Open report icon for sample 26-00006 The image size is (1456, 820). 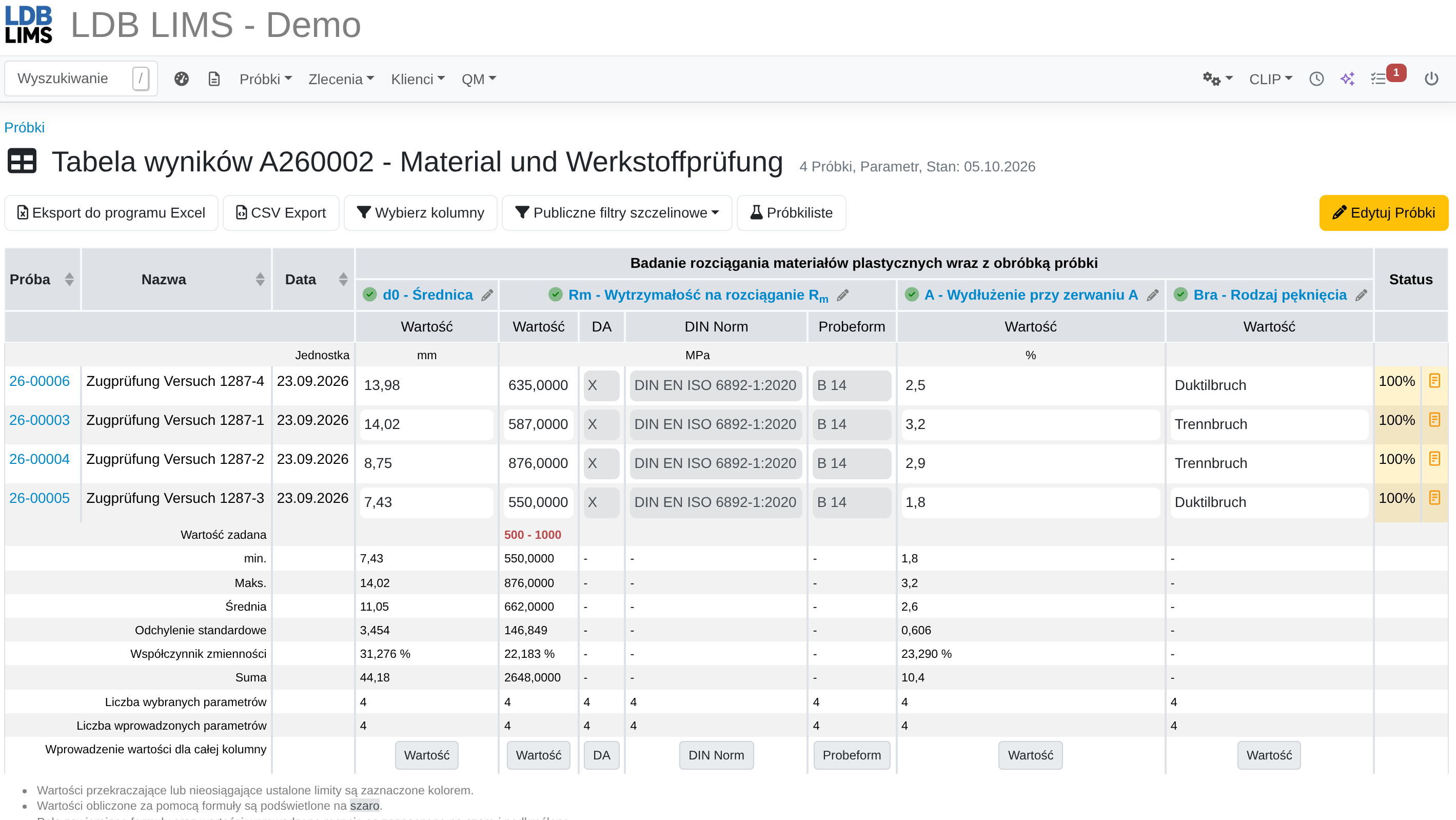(x=1434, y=381)
